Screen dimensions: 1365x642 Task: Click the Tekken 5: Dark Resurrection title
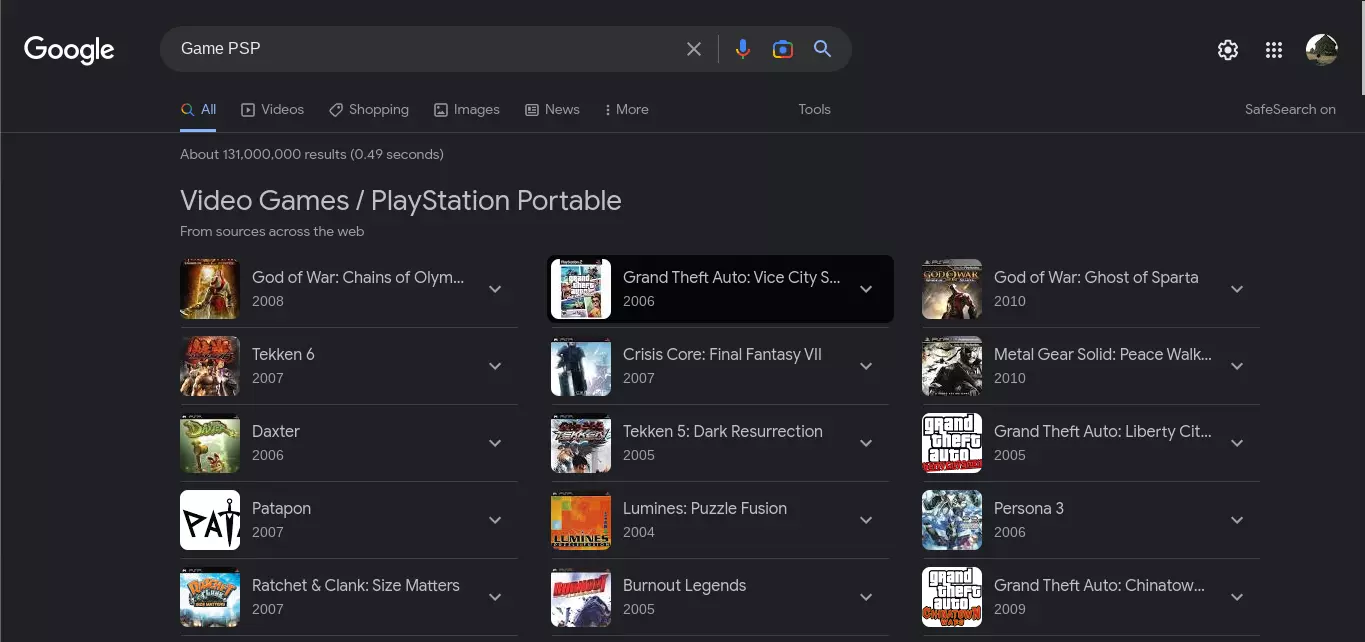pyautogui.click(x=723, y=431)
